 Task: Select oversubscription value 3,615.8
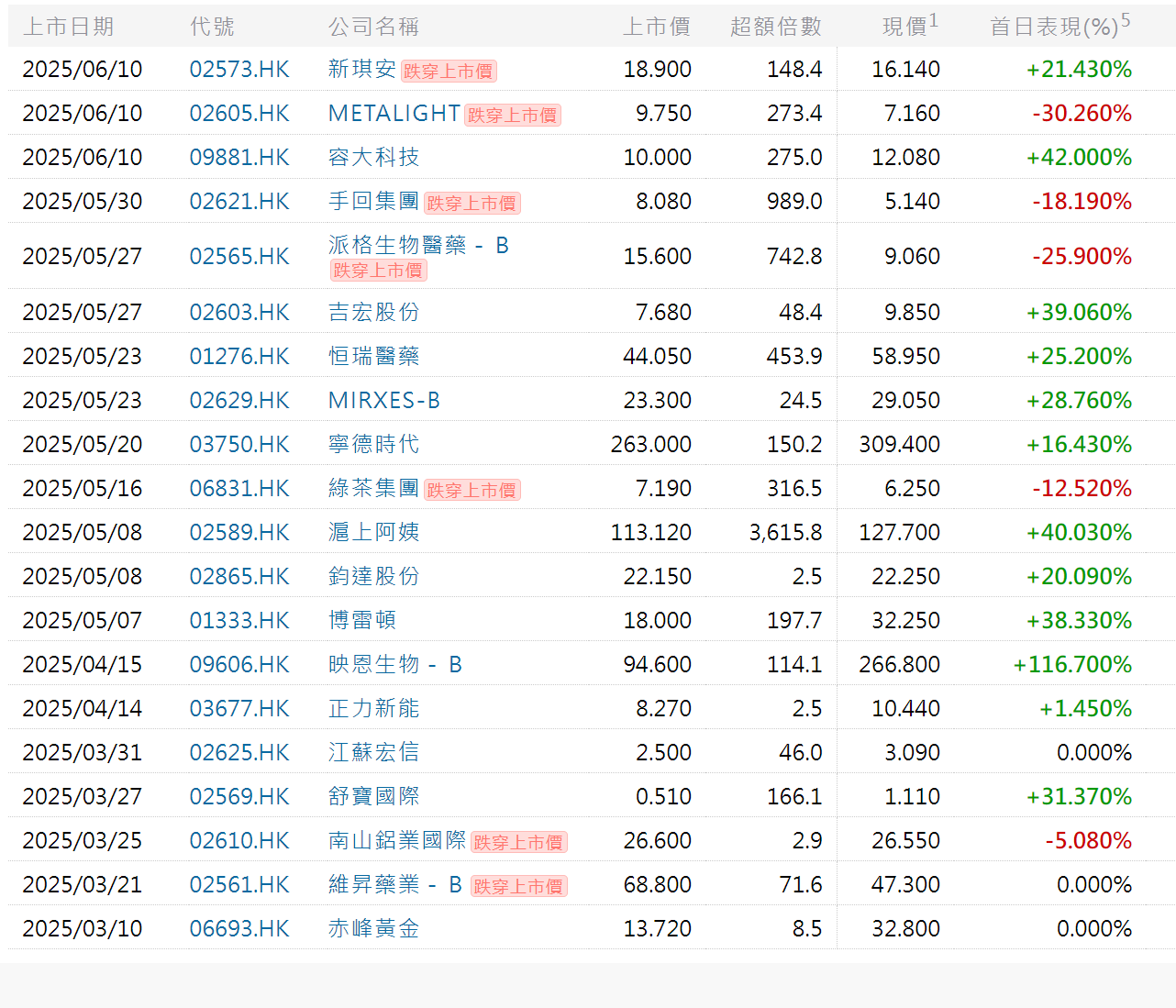[786, 533]
